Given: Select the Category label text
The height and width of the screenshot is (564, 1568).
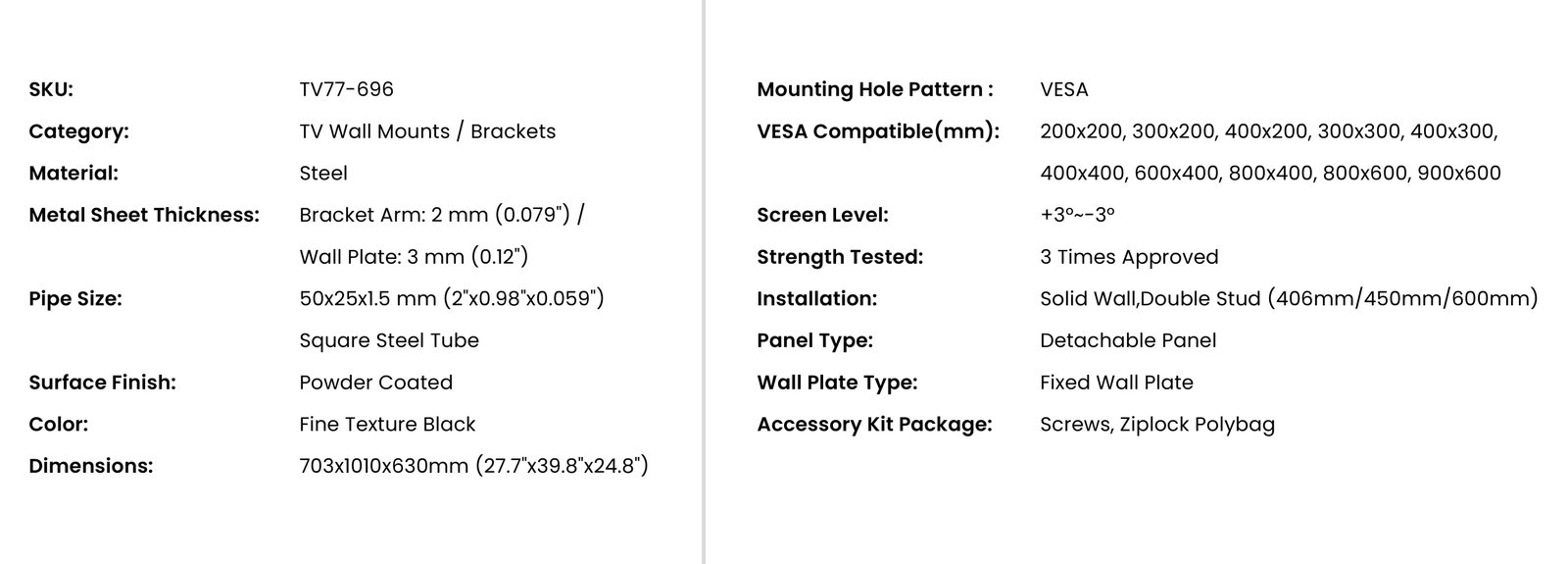Looking at the screenshot, I should (78, 131).
